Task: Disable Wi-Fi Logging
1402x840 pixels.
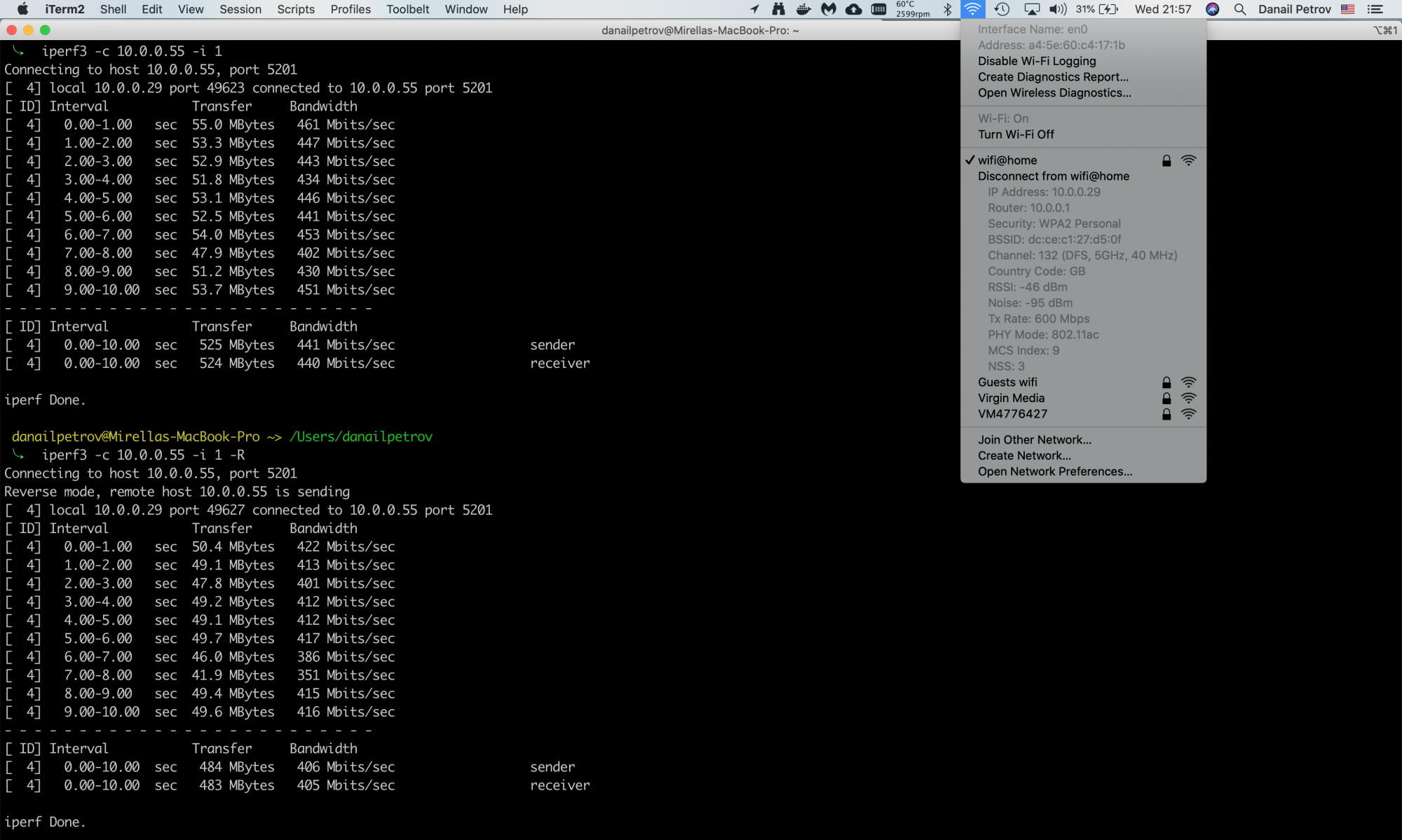Action: [x=1036, y=61]
